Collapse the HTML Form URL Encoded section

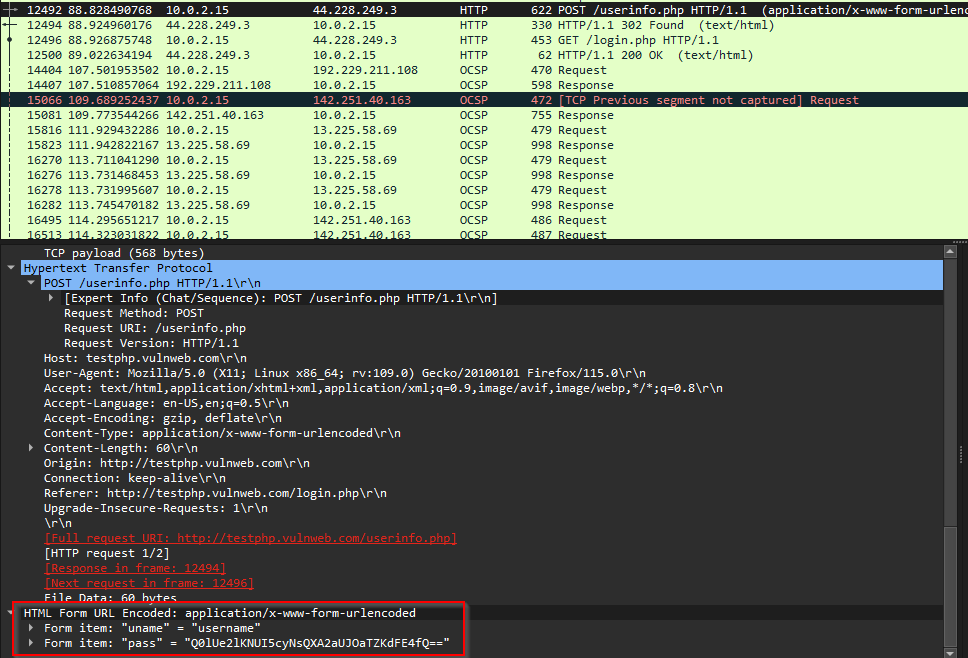[x=12, y=613]
